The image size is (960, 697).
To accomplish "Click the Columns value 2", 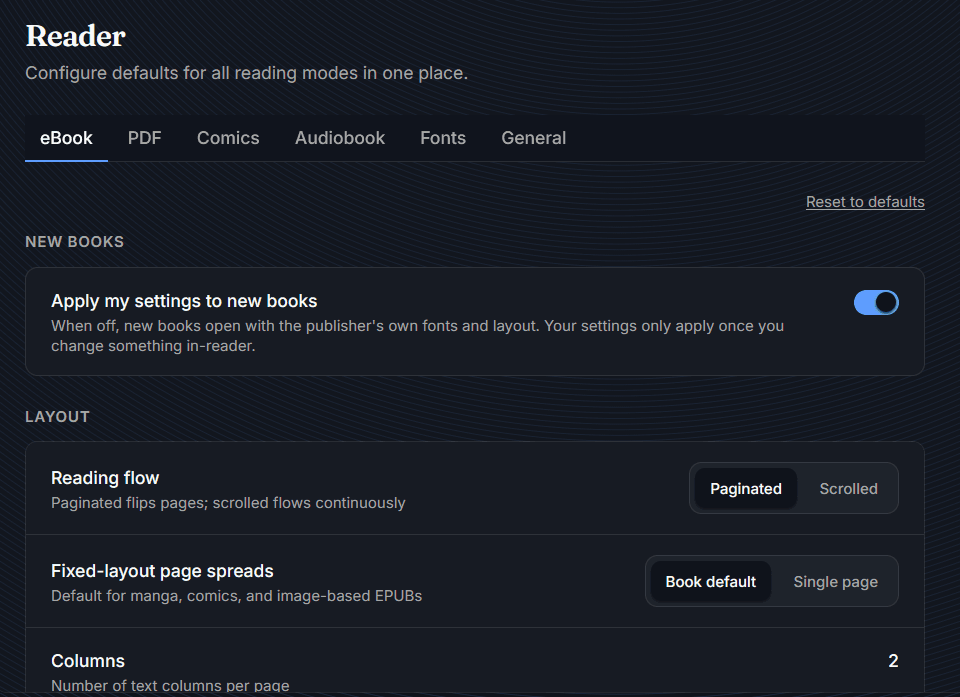I will click(x=893, y=661).
